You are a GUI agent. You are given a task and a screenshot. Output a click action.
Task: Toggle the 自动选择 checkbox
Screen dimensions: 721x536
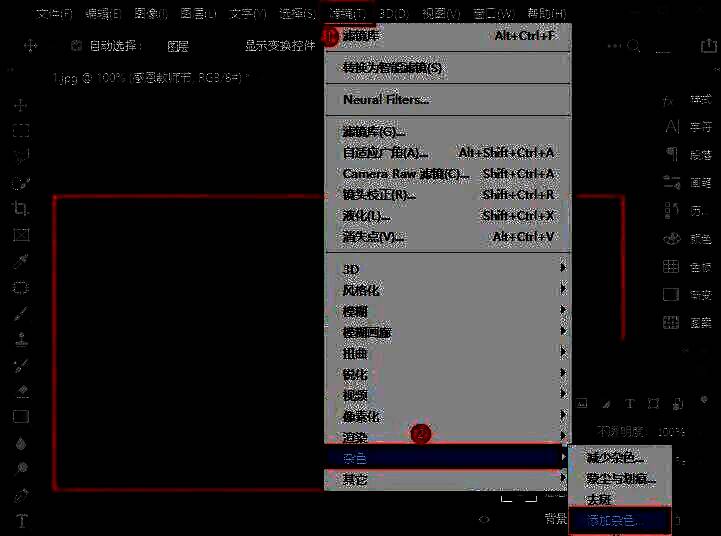[76, 46]
